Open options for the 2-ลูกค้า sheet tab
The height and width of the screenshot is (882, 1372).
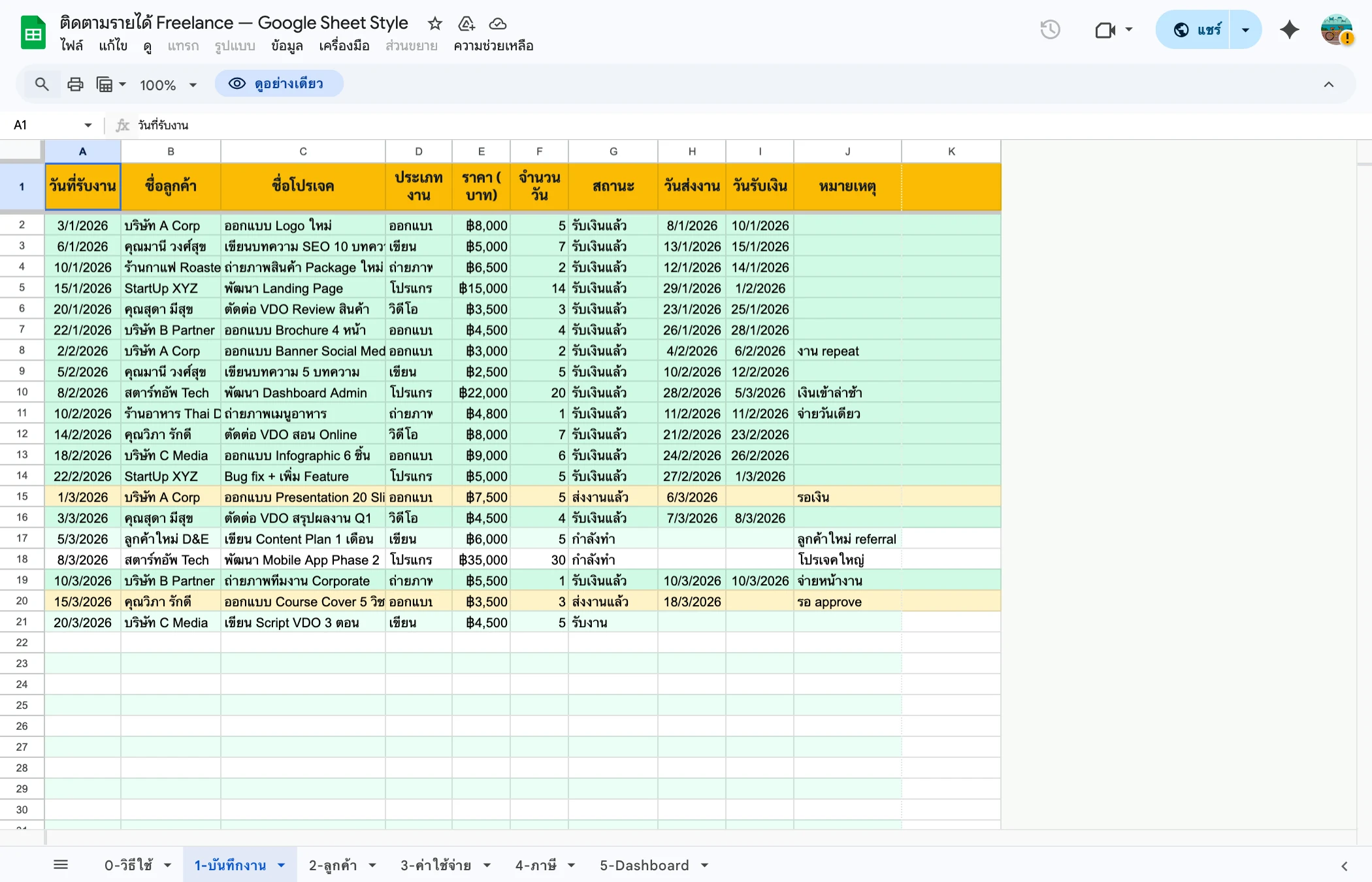coord(372,864)
